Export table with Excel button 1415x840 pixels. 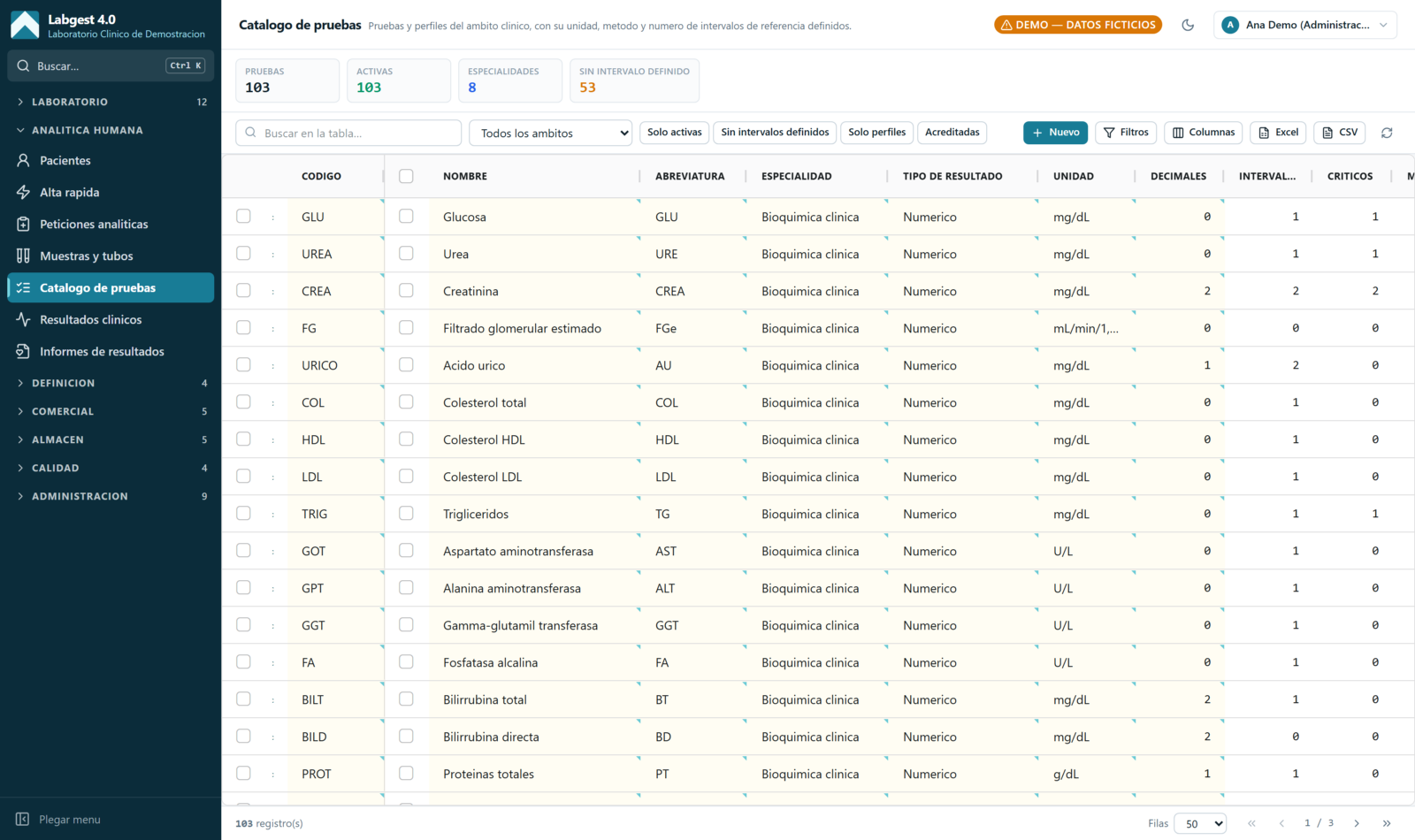click(x=1278, y=133)
